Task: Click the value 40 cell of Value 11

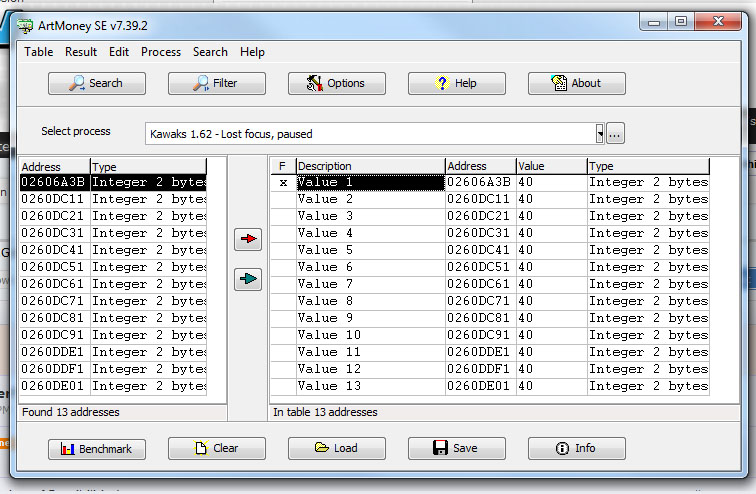Action: tap(552, 352)
